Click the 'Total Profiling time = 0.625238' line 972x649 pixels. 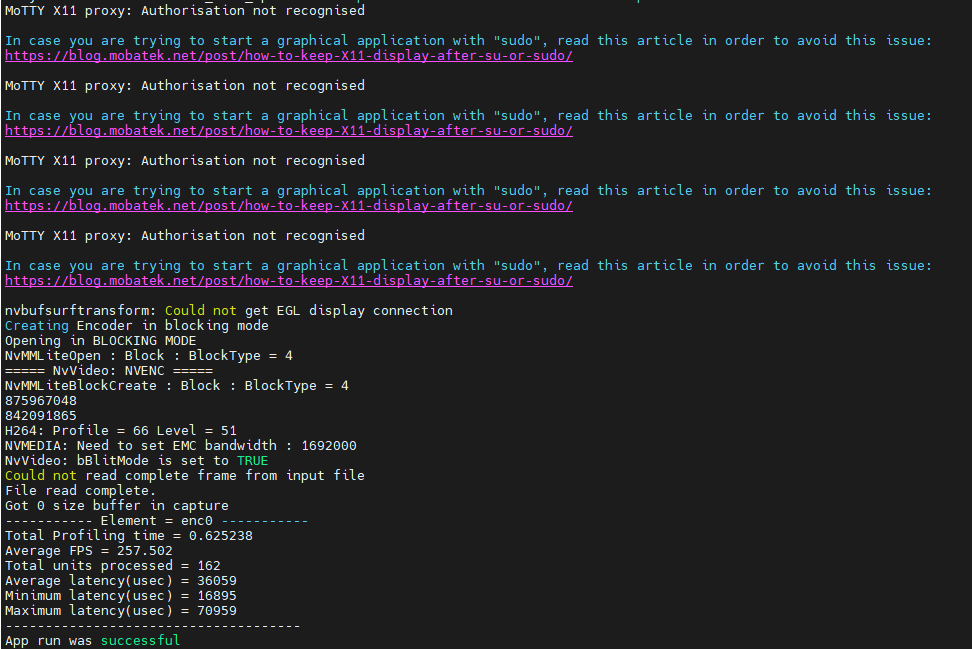coord(129,536)
